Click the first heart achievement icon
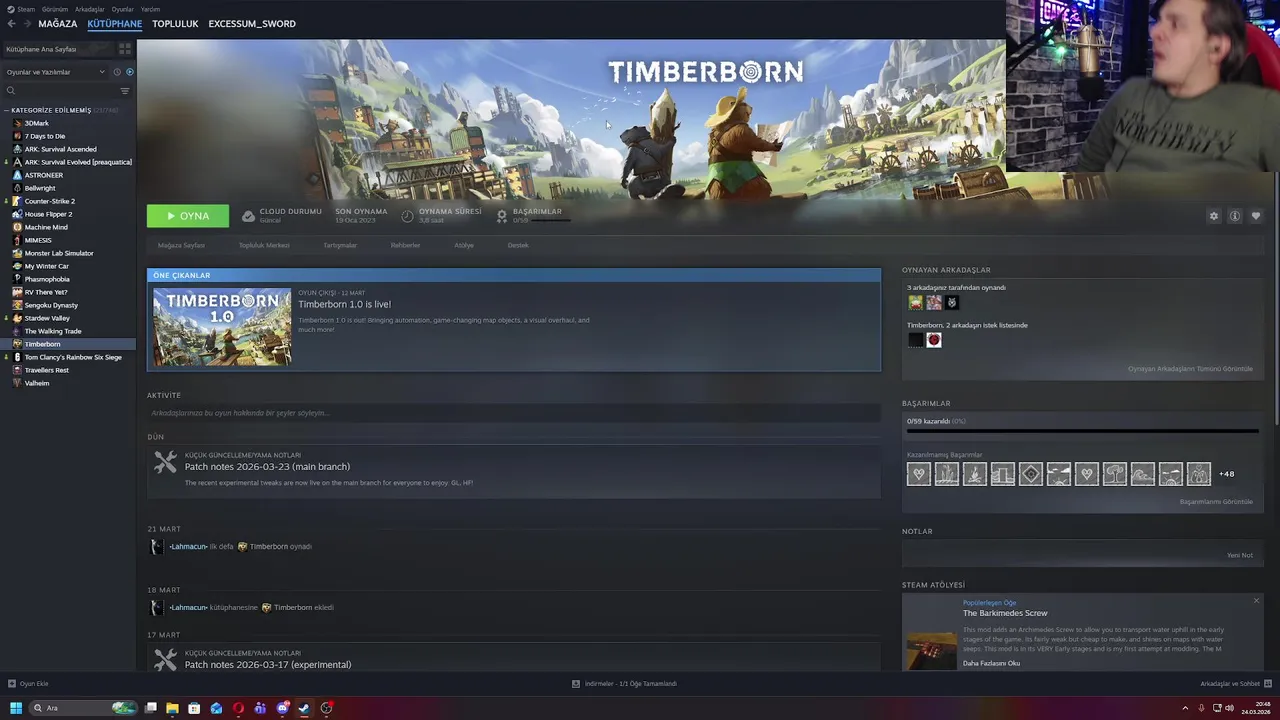1280x720 pixels. pos(919,474)
